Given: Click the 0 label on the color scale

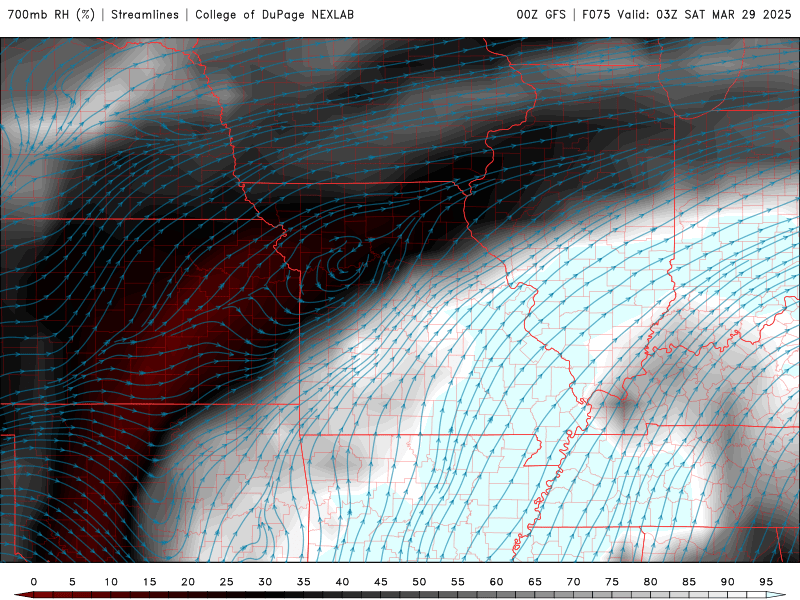Looking at the screenshot, I should (x=34, y=582).
